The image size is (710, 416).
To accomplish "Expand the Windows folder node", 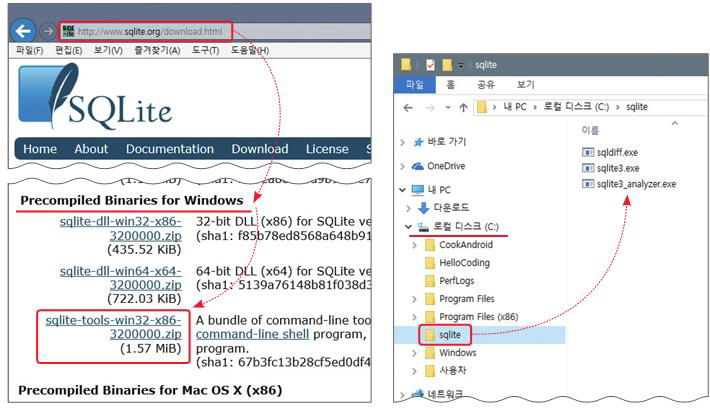I will coord(414,353).
